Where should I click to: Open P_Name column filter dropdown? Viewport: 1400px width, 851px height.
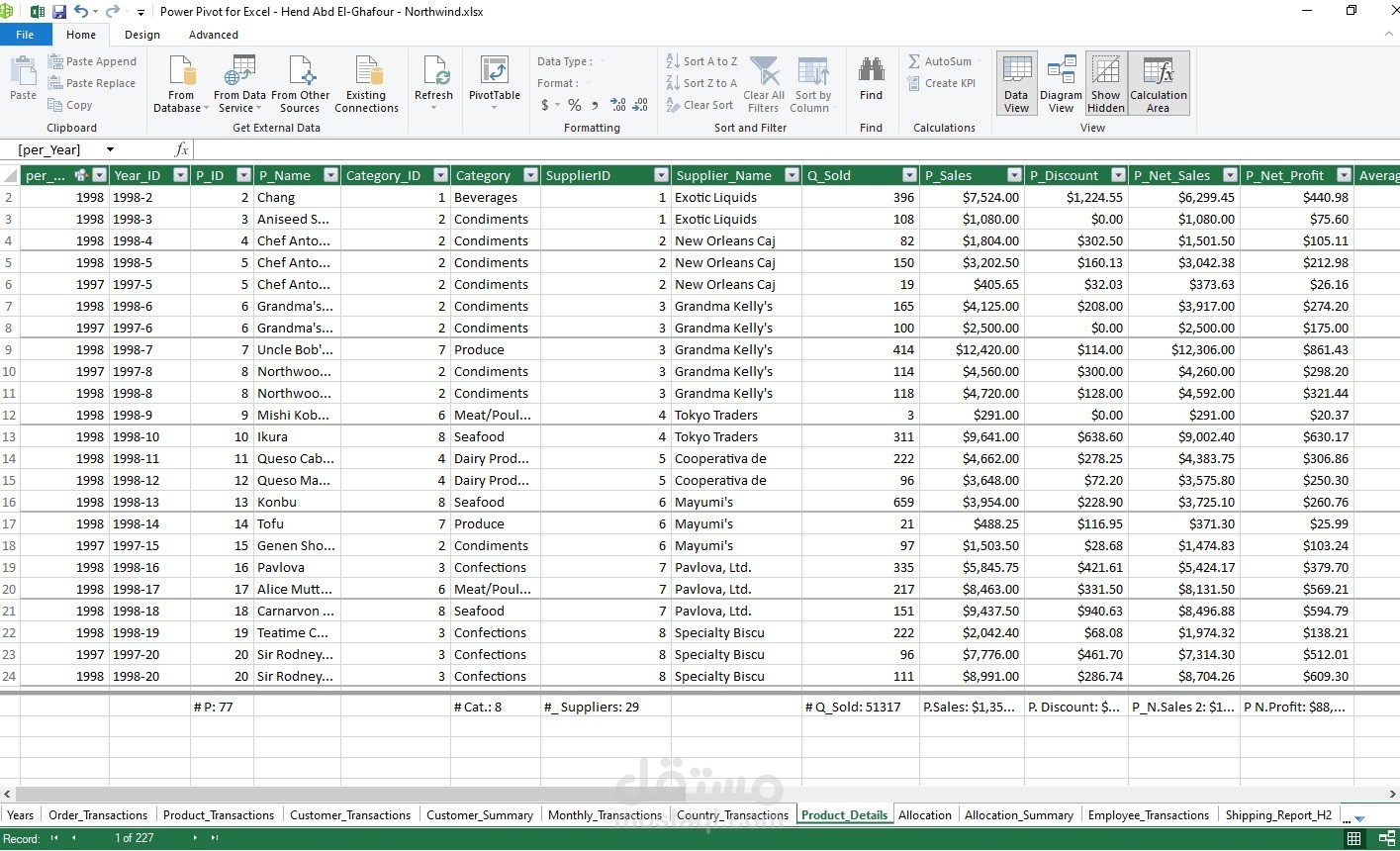point(330,175)
